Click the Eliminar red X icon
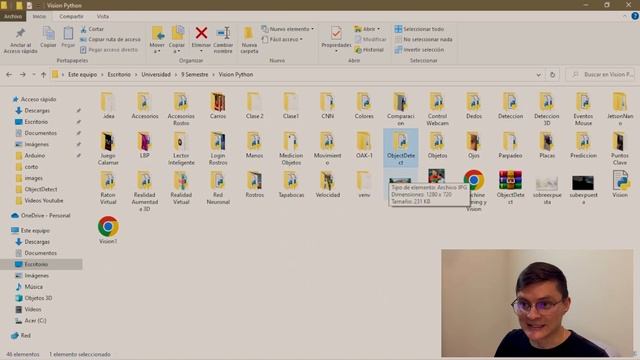Screen dimensions: 640x360 [x=201, y=33]
